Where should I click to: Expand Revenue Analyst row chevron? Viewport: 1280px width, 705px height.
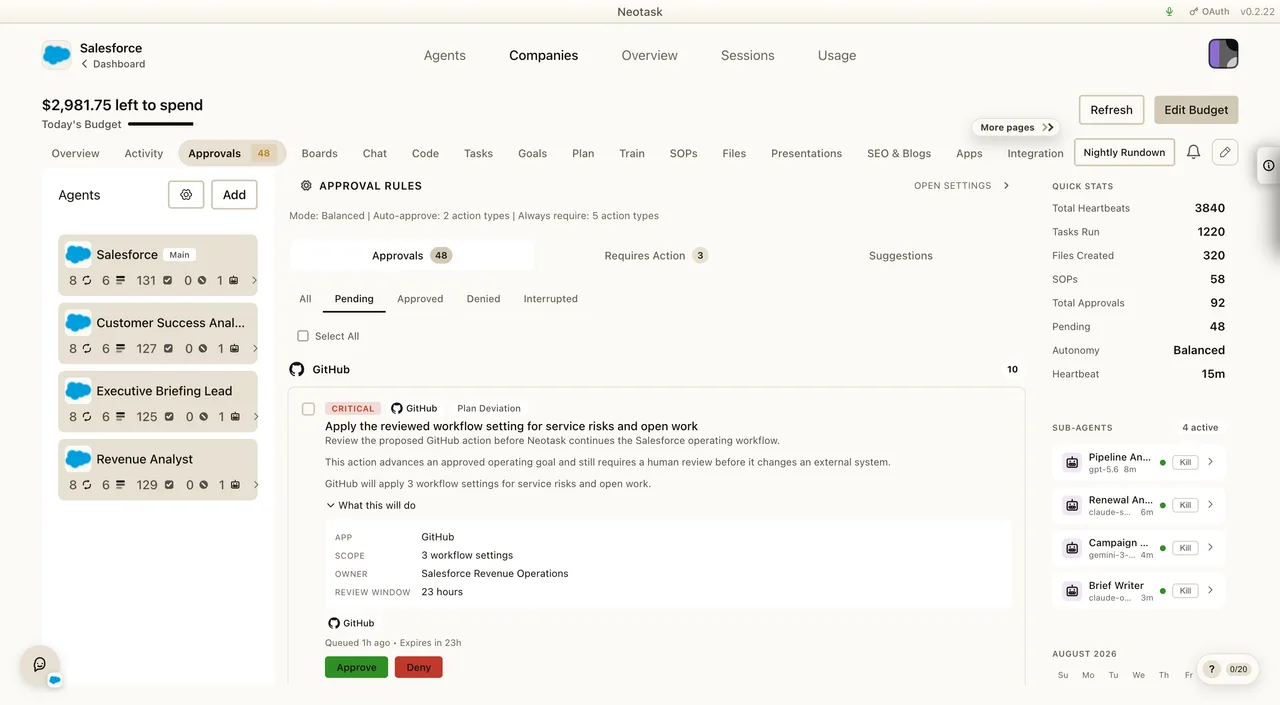coord(254,484)
